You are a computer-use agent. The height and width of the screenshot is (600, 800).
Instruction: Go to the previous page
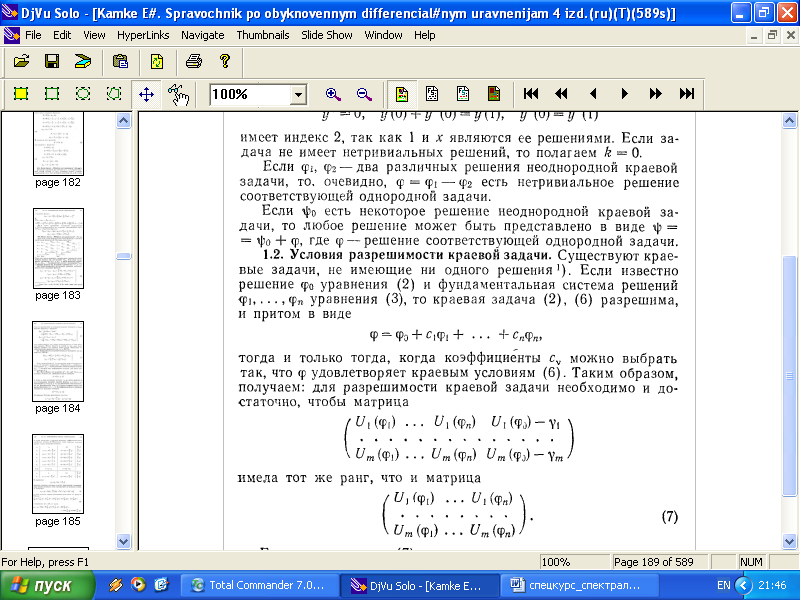tap(593, 94)
